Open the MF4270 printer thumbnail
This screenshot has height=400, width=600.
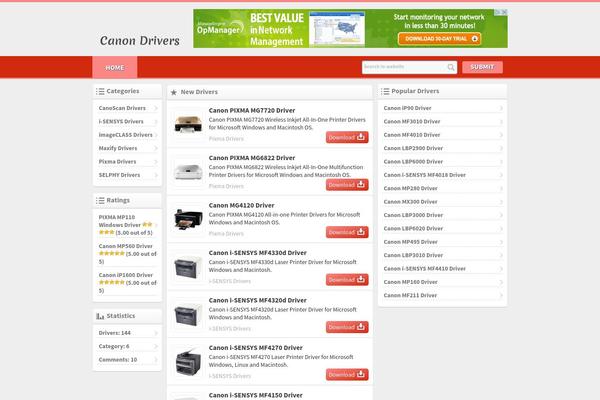pos(188,362)
